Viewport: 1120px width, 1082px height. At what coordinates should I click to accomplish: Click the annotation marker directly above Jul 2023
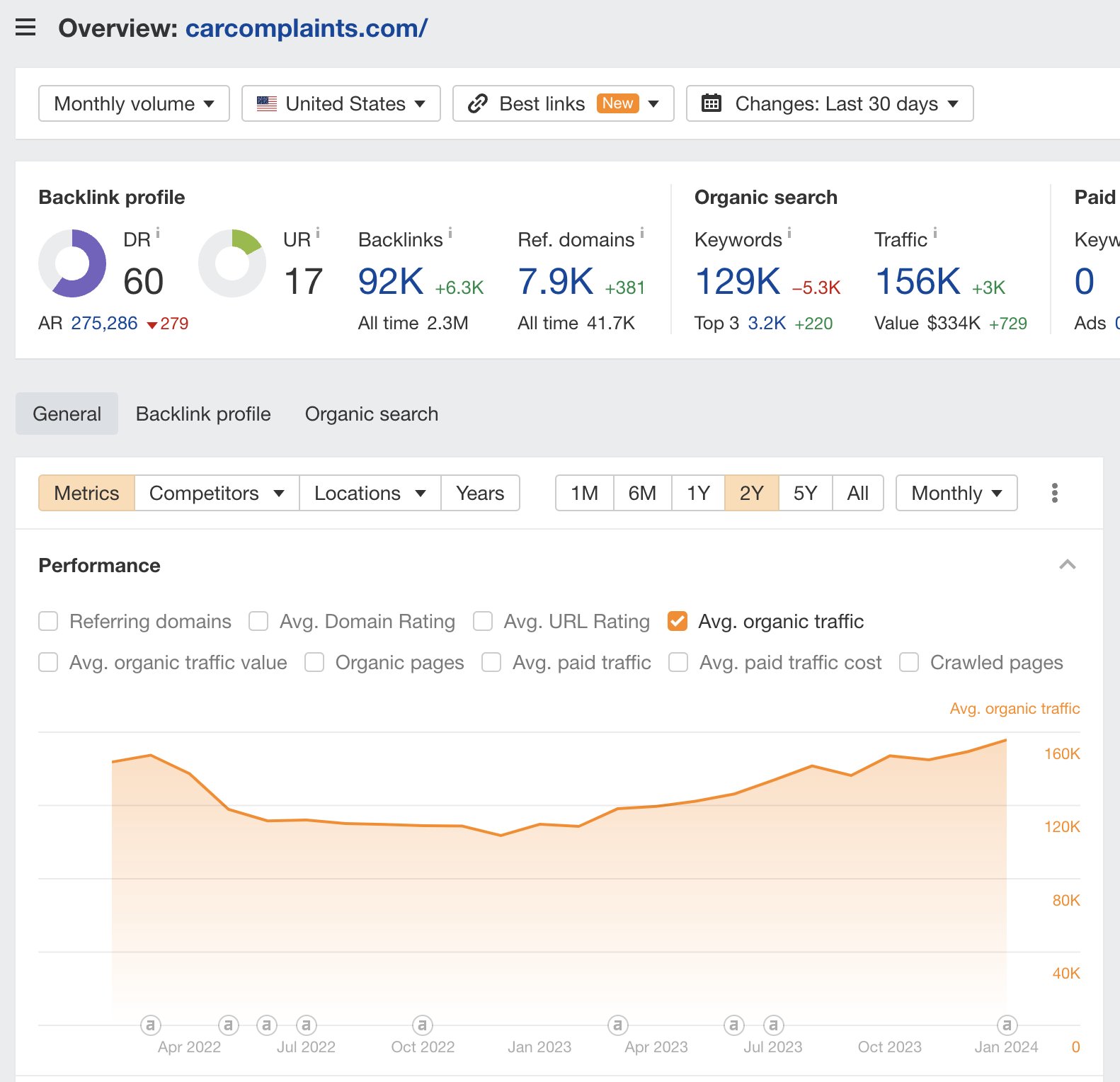773,1025
